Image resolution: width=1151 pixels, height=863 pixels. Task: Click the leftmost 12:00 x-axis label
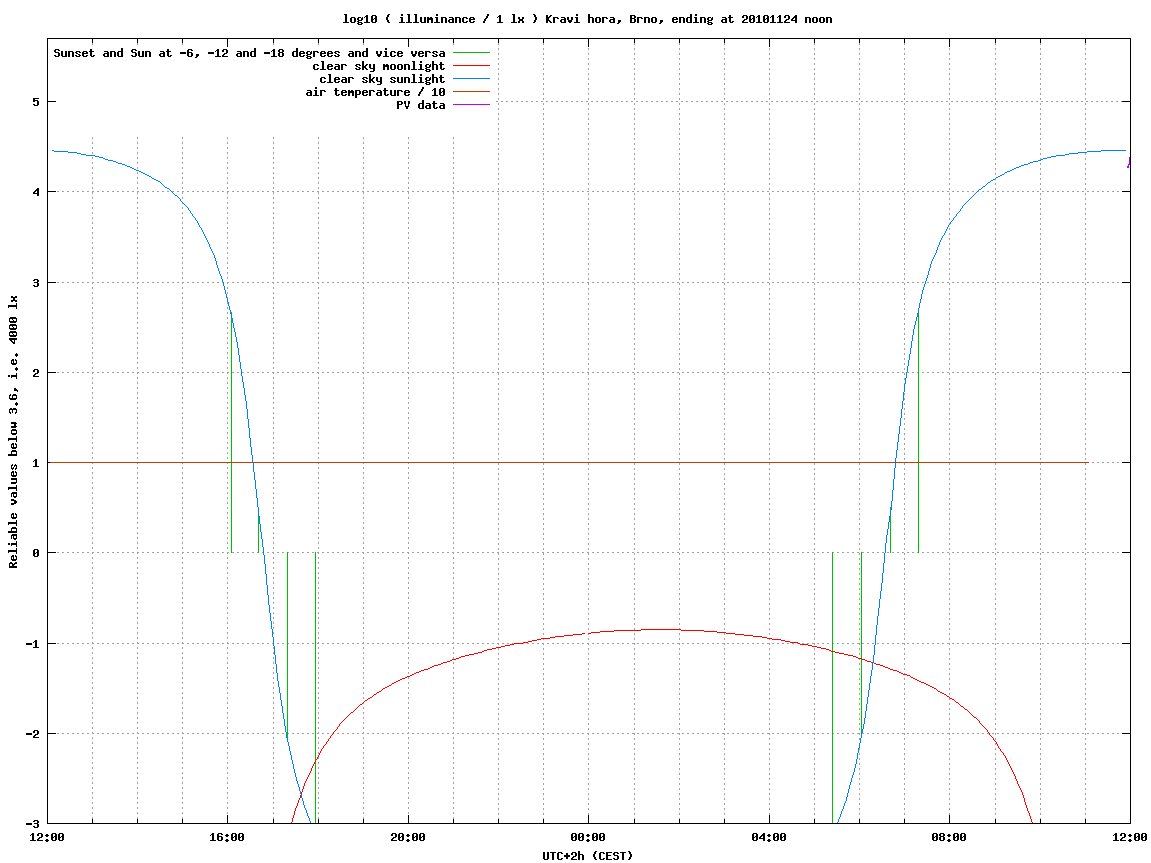click(x=47, y=837)
